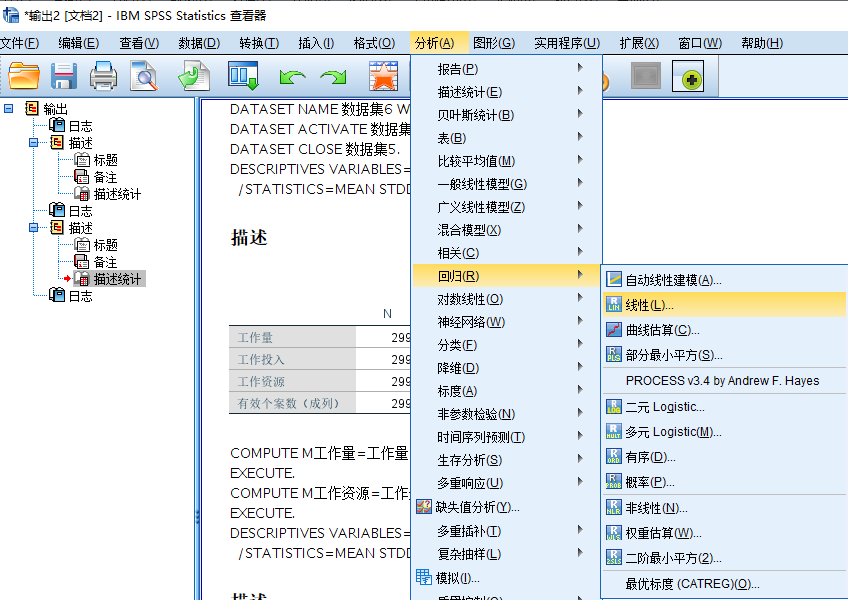This screenshot has height=600, width=848.
Task: Open 权重估算(W) option
Action: click(724, 533)
